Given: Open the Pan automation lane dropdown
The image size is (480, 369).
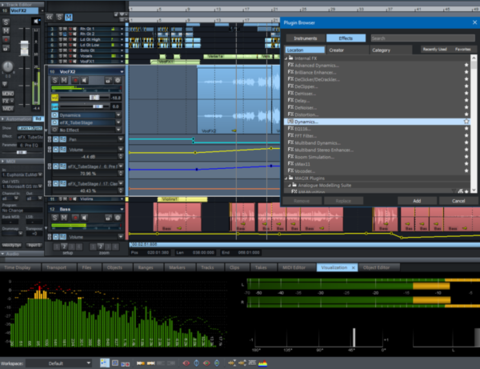Looking at the screenshot, I should pos(120,139).
